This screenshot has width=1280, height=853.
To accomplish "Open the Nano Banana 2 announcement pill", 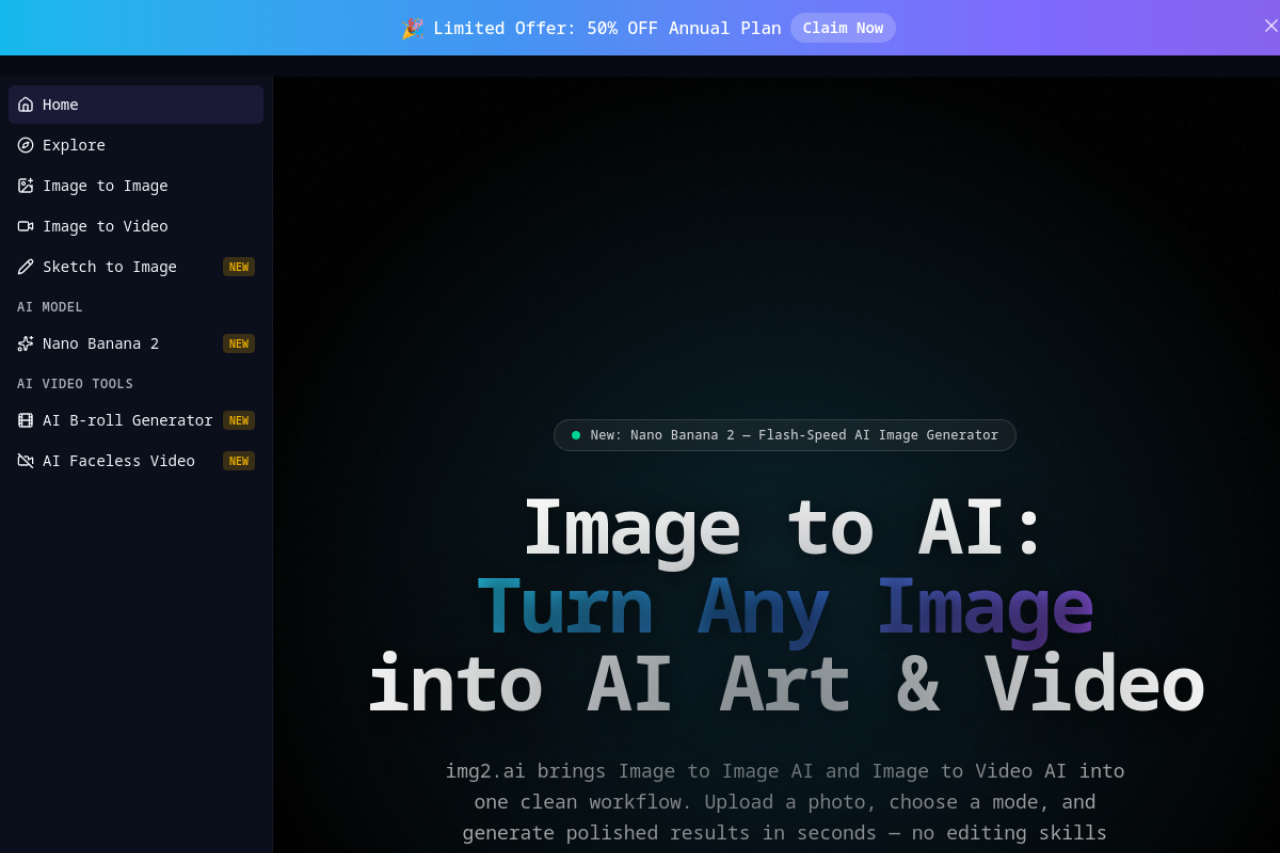I will coord(785,435).
